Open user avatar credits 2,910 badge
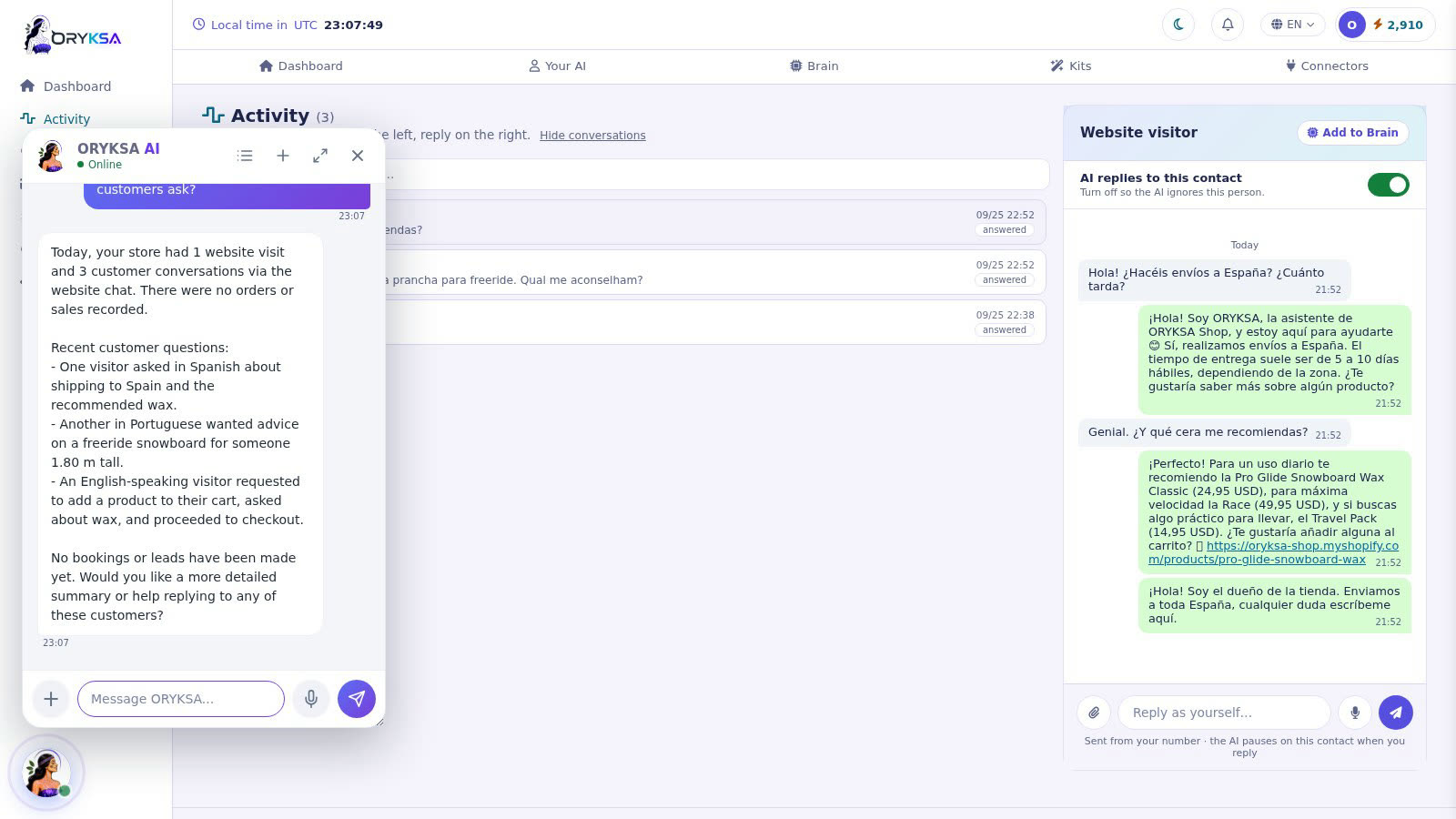 click(1385, 25)
